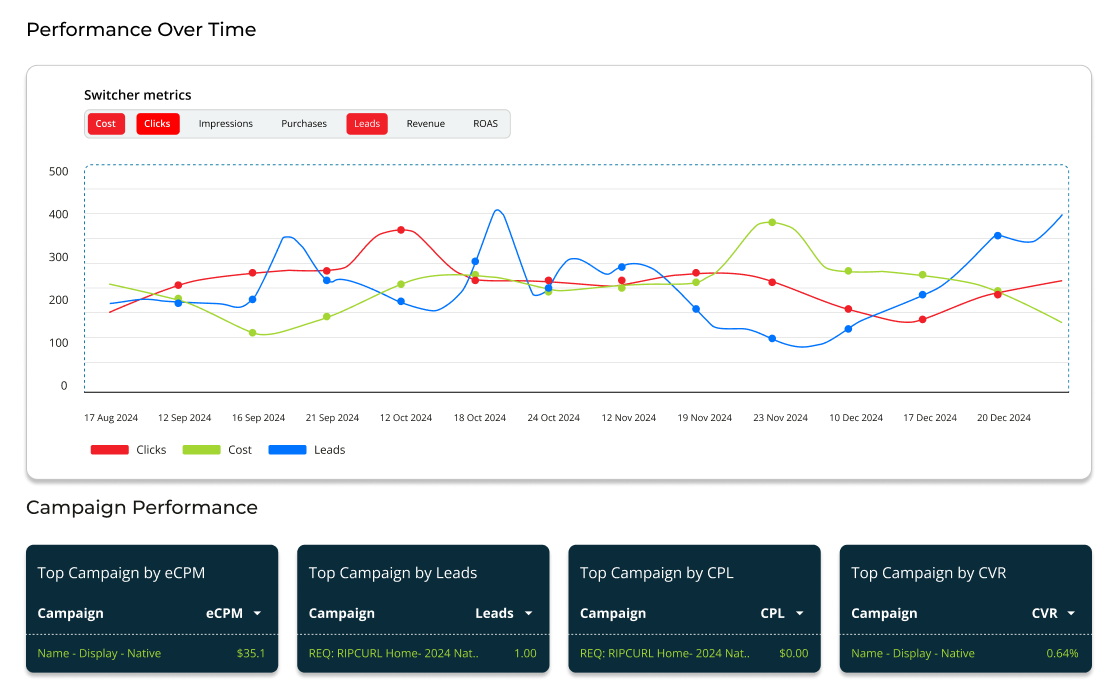This screenshot has height=684, width=1116.
Task: Enable the Revenue metric switcher
Action: click(x=425, y=124)
